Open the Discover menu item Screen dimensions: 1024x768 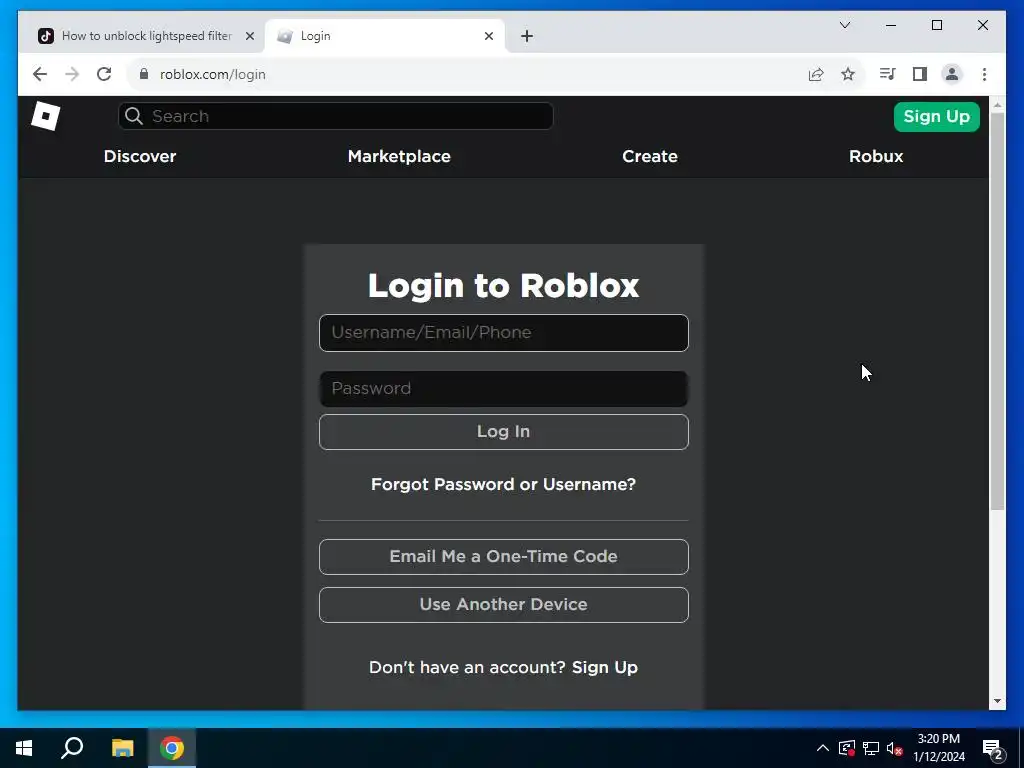click(140, 156)
